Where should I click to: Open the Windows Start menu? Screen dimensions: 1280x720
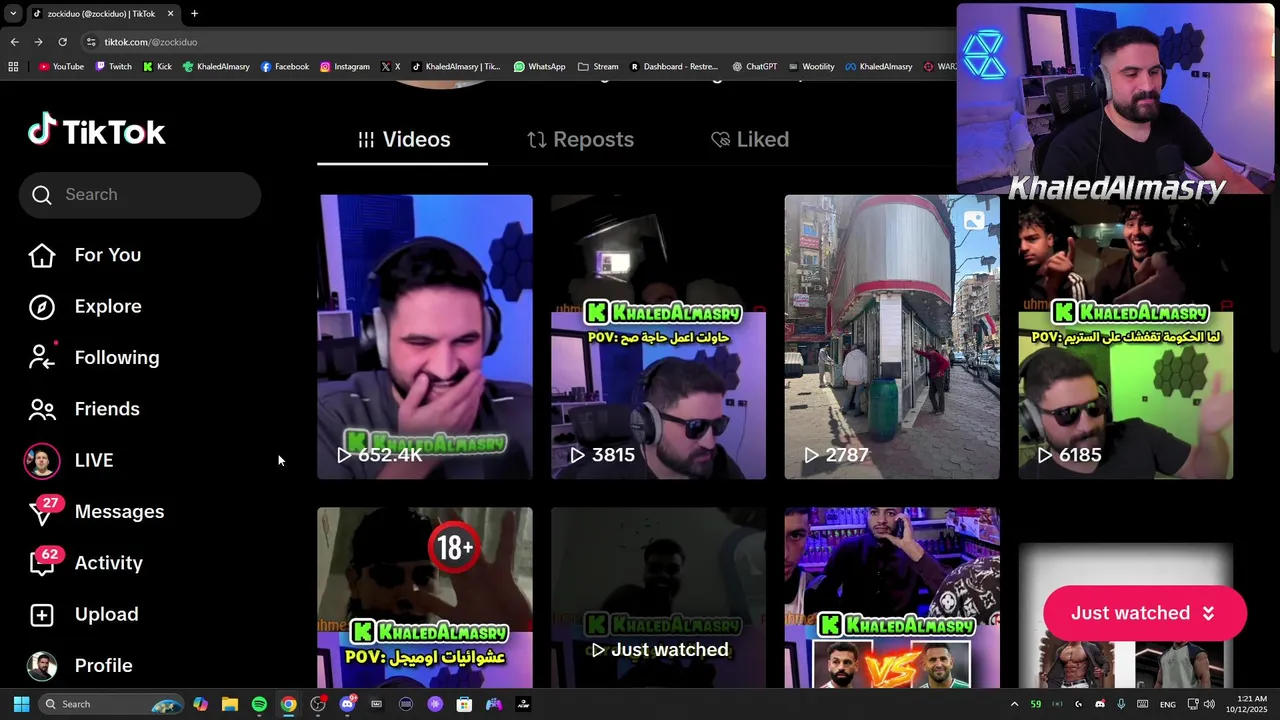click(x=21, y=704)
